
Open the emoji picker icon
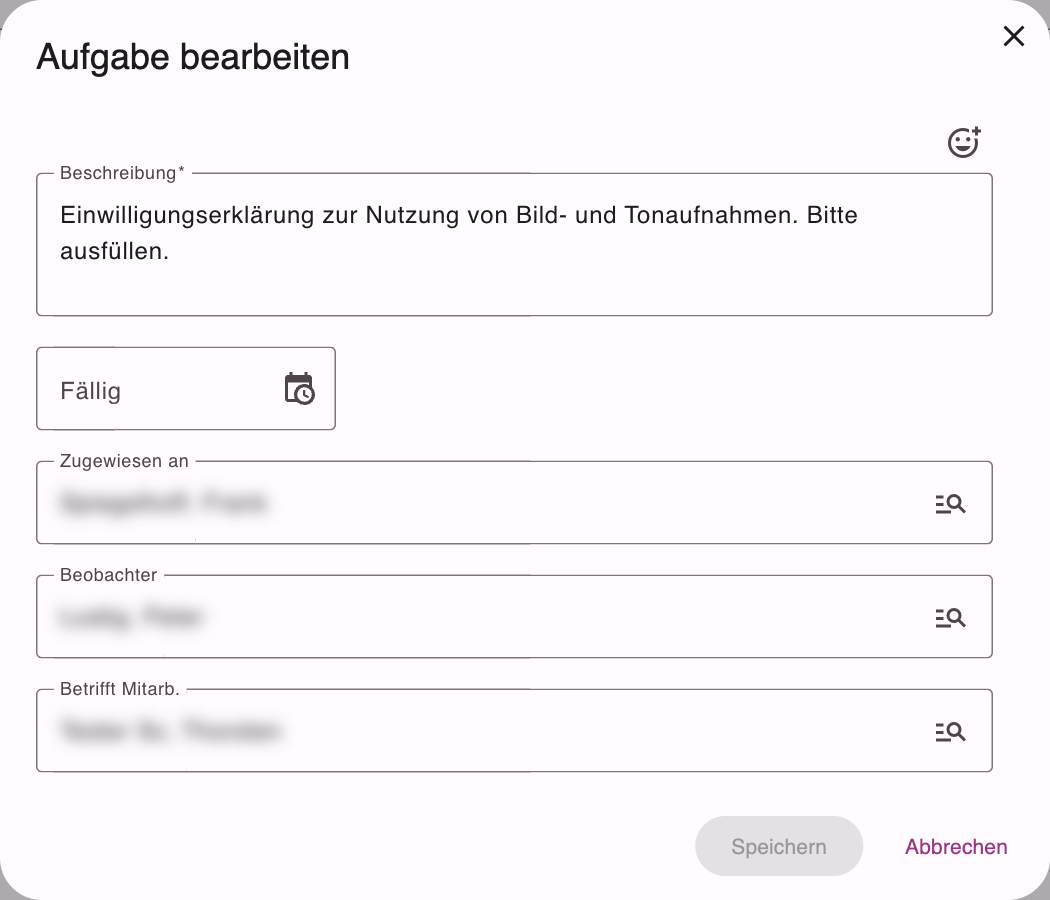click(x=964, y=142)
